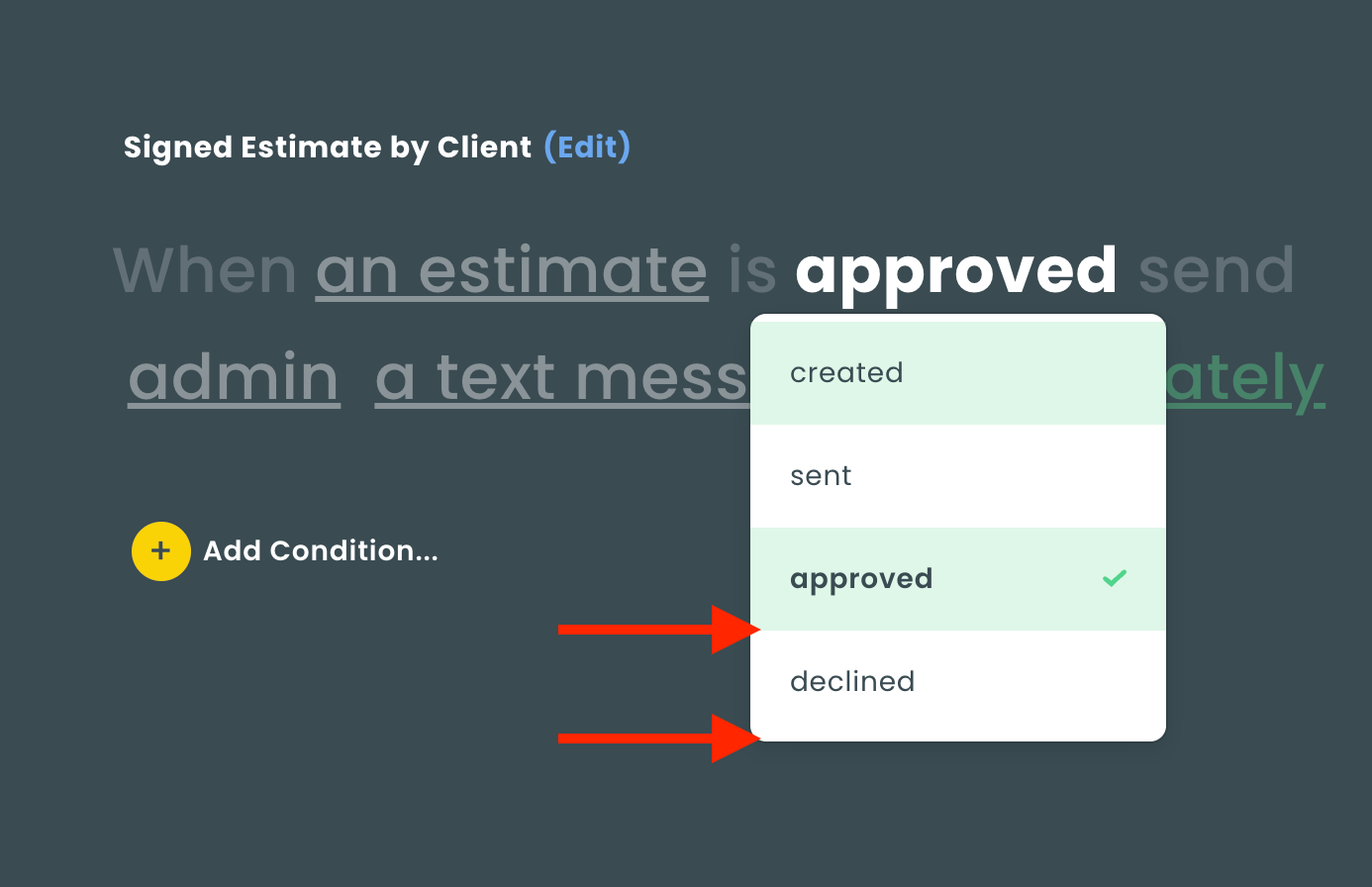Click the word 'is' before approved
This screenshot has width=1372, height=887.
click(752, 271)
